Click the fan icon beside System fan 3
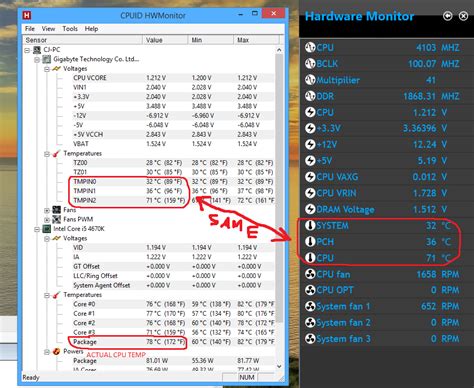 click(x=310, y=339)
